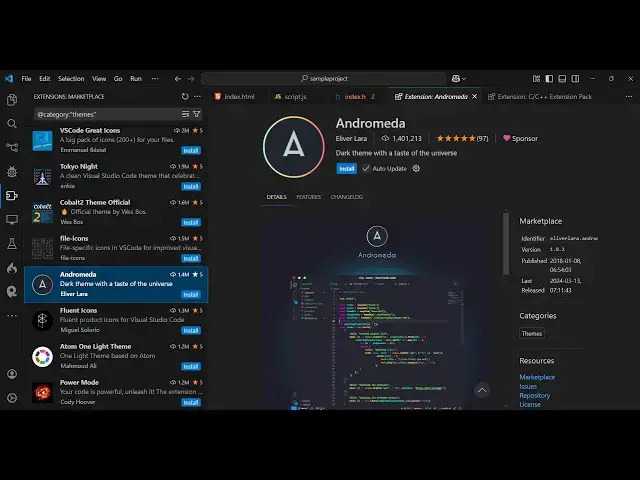This screenshot has height=480, width=640.
Task: Select the FEATURES tab
Action: pos(309,197)
